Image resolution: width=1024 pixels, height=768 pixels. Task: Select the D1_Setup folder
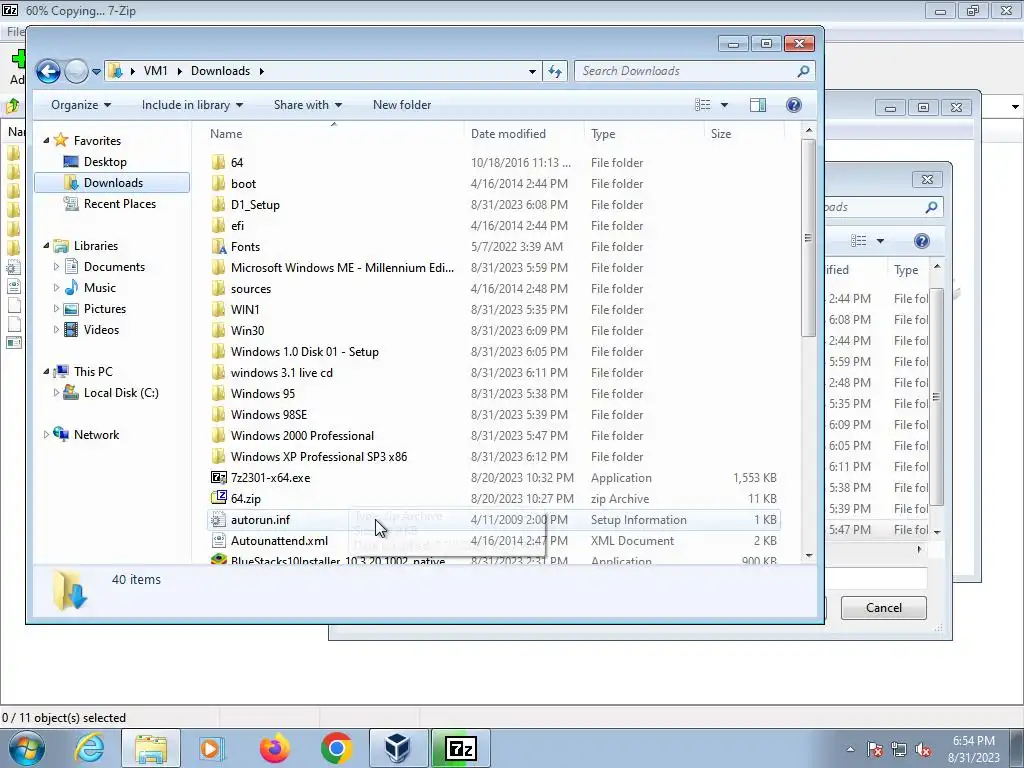[x=255, y=205]
